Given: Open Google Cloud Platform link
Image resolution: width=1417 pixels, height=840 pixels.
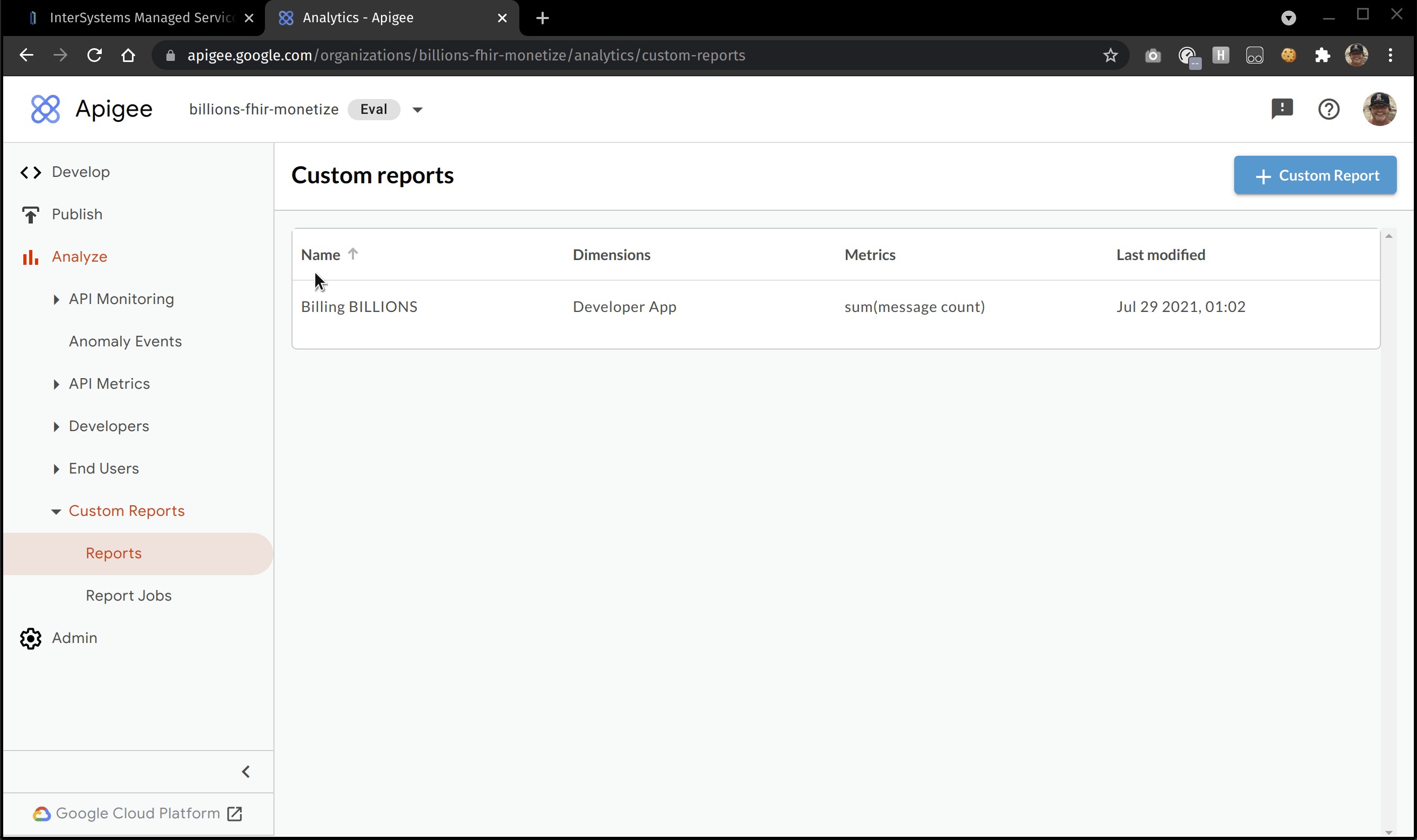Looking at the screenshot, I should tap(138, 814).
